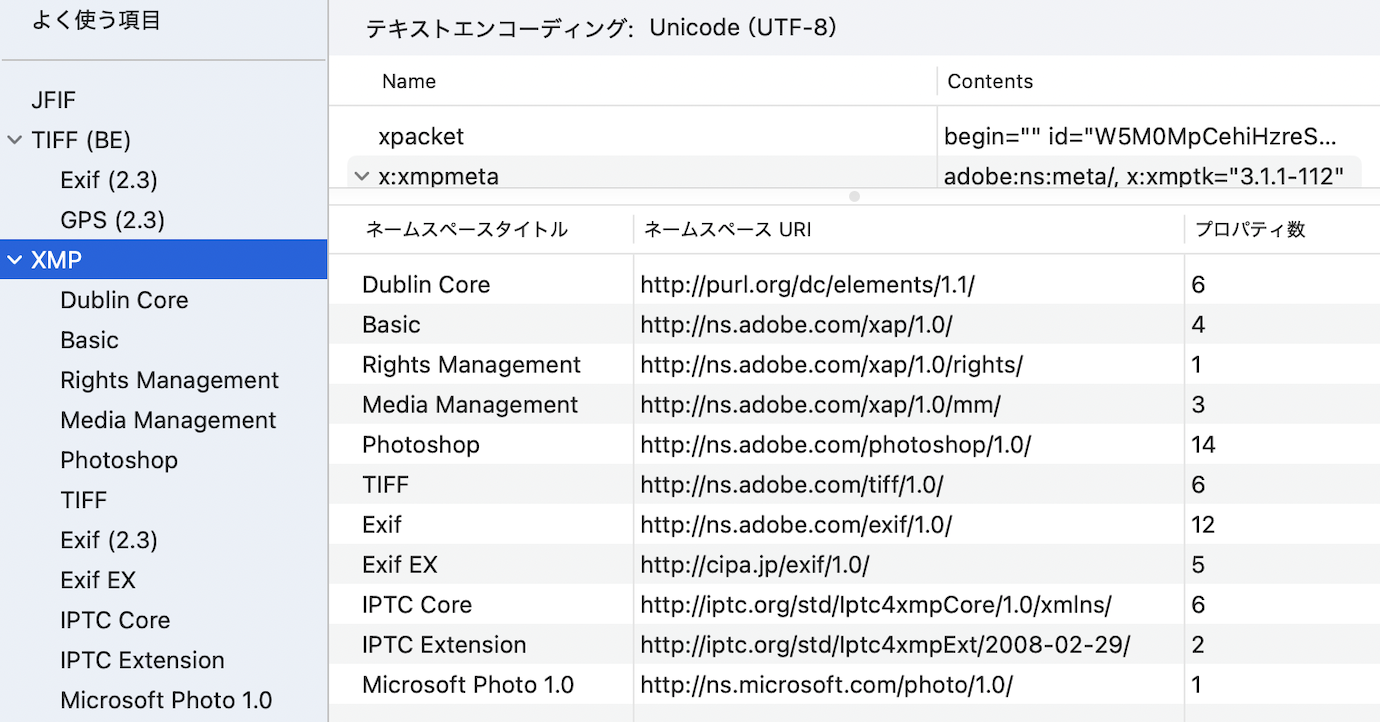
Task: Collapse the TIFF (BE) tree node
Action: point(14,140)
